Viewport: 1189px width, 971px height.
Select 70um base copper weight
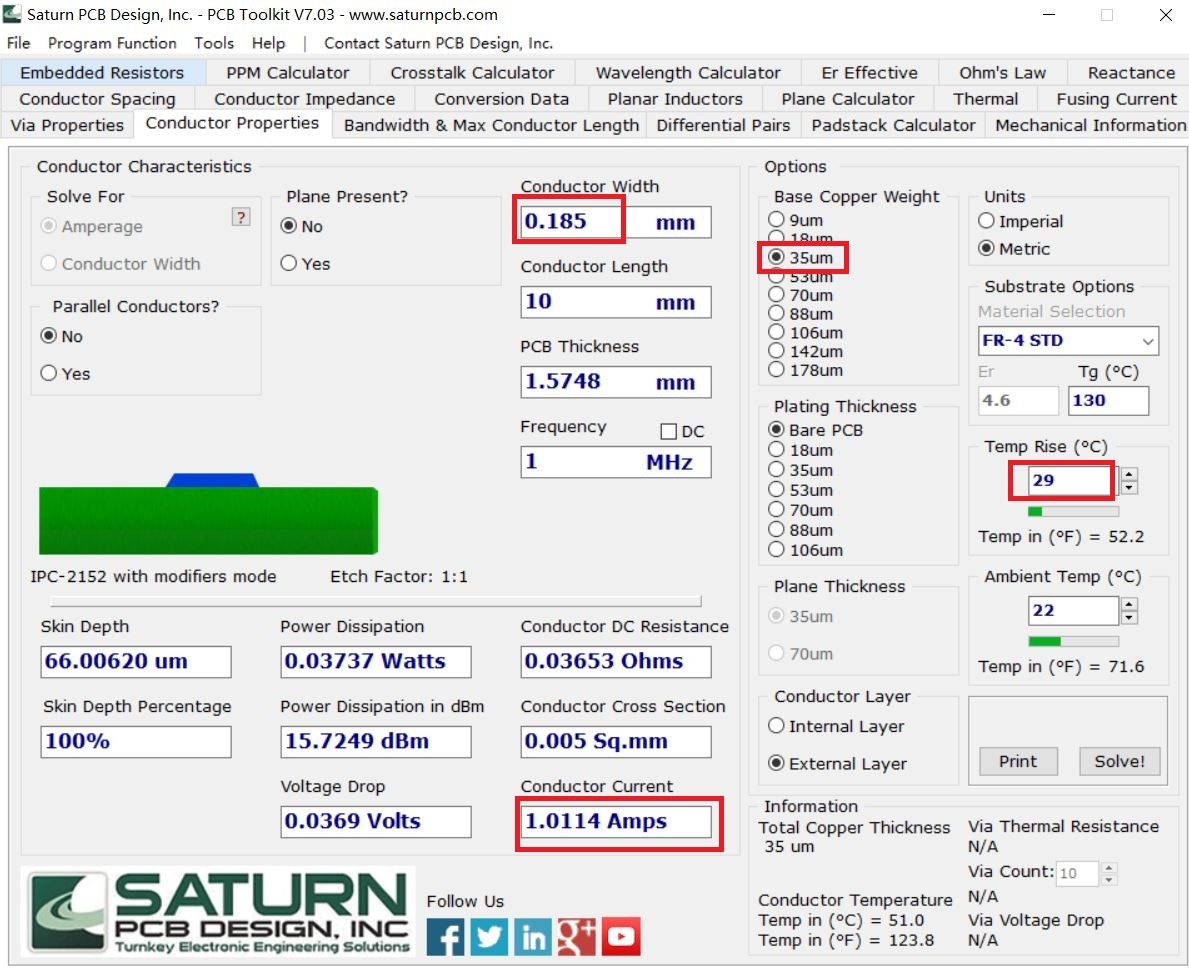coord(776,295)
